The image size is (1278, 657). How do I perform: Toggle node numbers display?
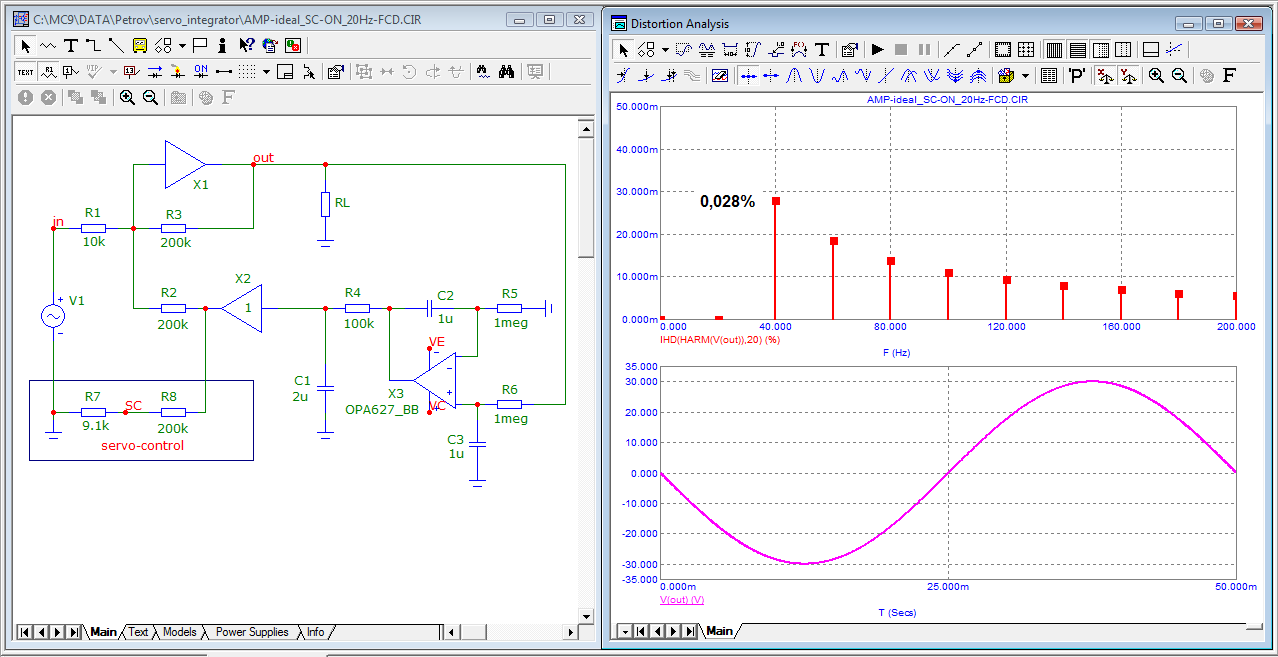coord(71,72)
